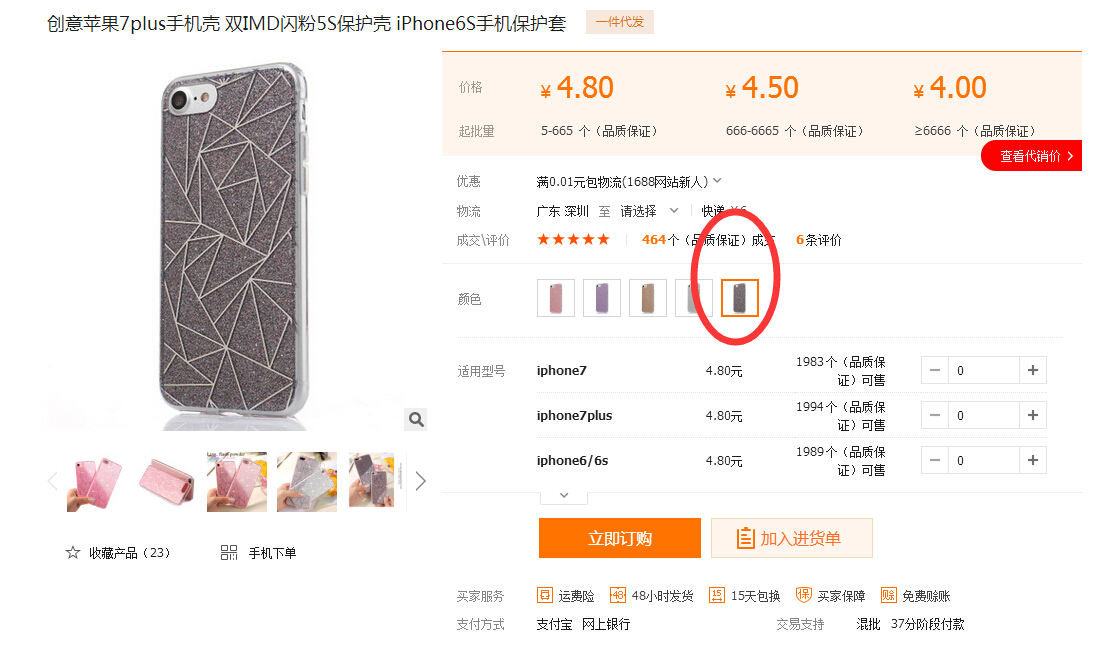This screenshot has width=1098, height=651.
Task: Show previous thumbnails with left arrow
Action: click(53, 482)
